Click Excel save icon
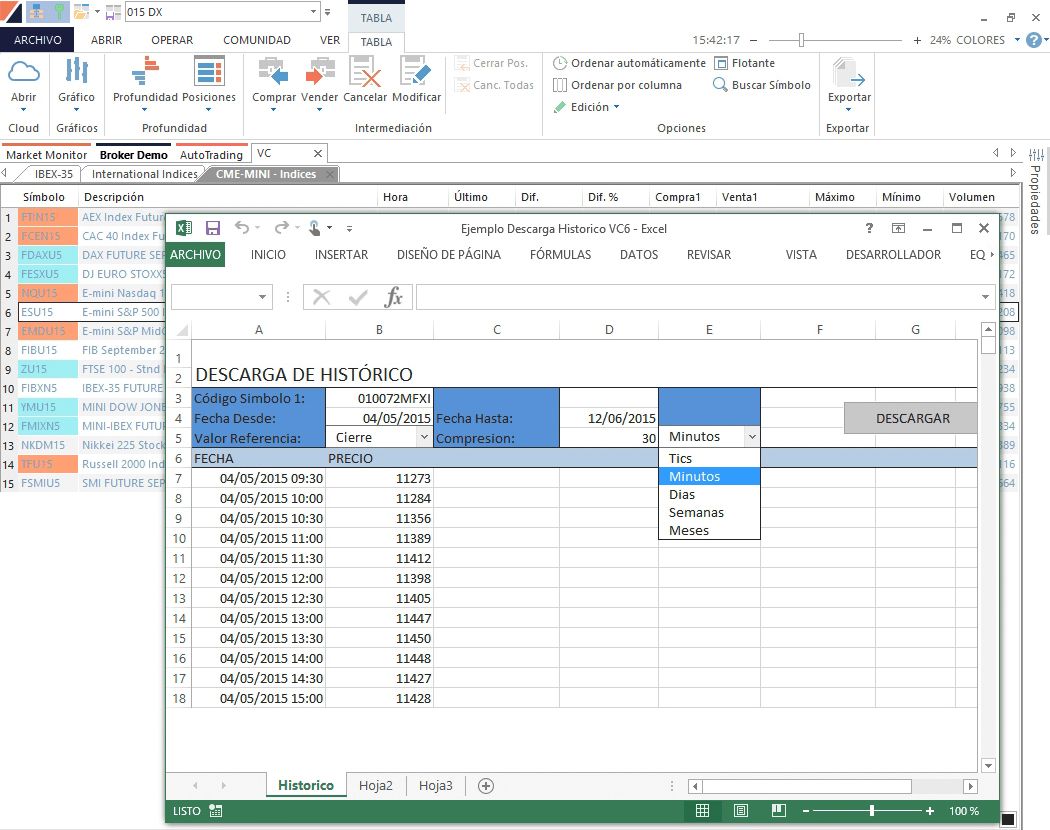The height and width of the screenshot is (830, 1050). point(213,228)
